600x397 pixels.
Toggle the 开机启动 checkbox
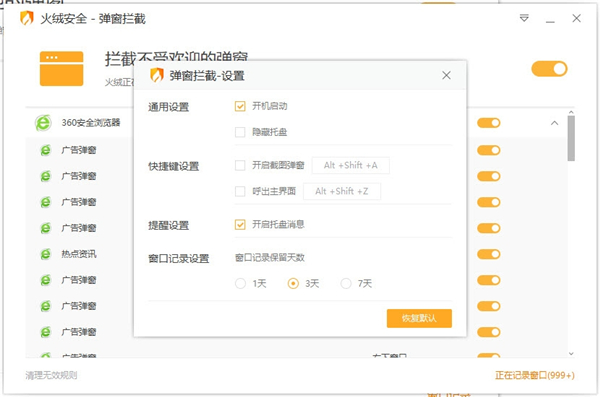click(240, 106)
